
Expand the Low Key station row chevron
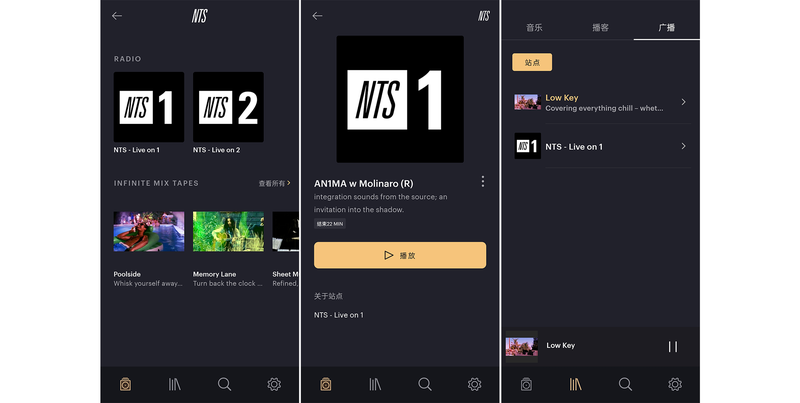pyautogui.click(x=684, y=102)
